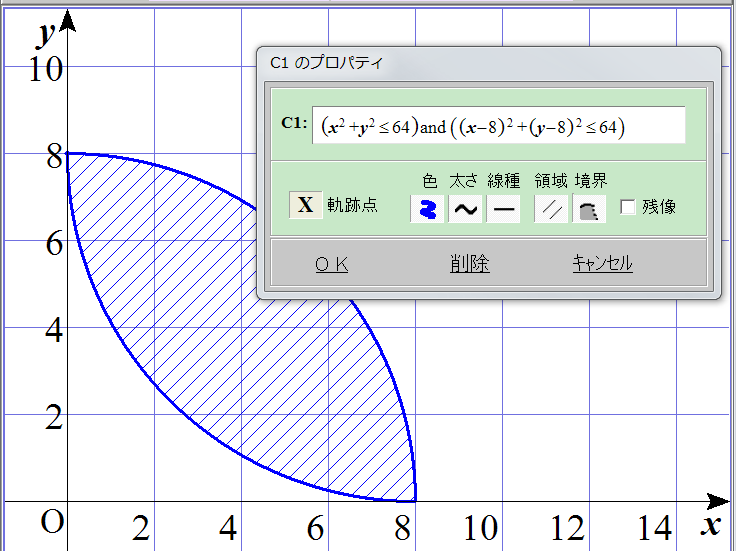Click the boundary (境界) style icon

[588, 208]
